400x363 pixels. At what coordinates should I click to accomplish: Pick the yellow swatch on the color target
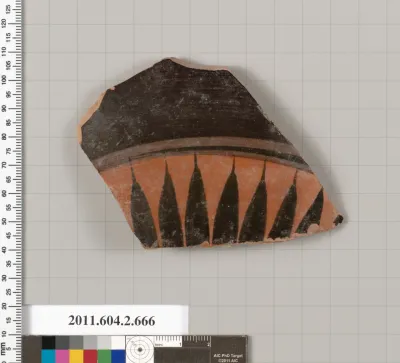point(76,356)
